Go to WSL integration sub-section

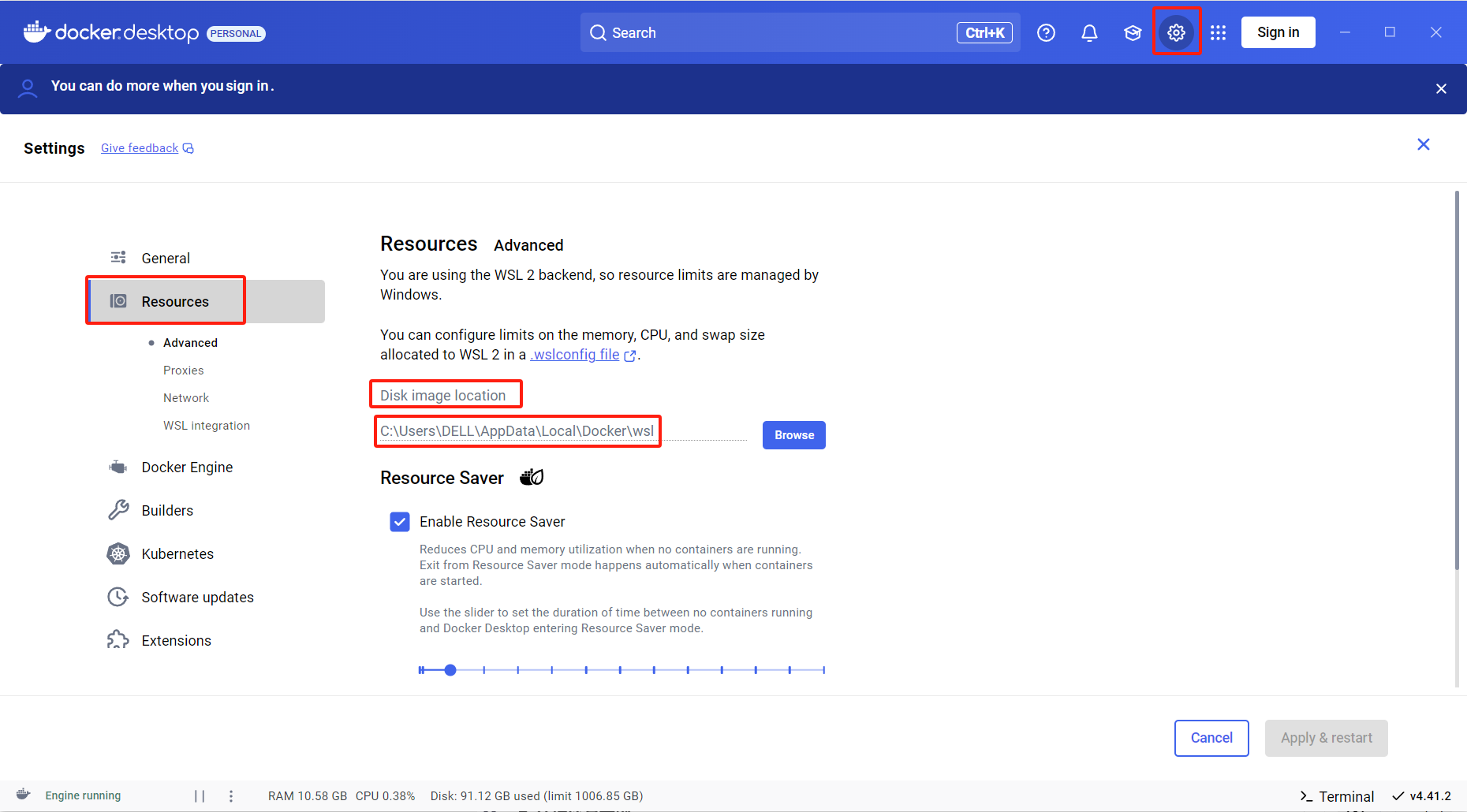(x=207, y=426)
